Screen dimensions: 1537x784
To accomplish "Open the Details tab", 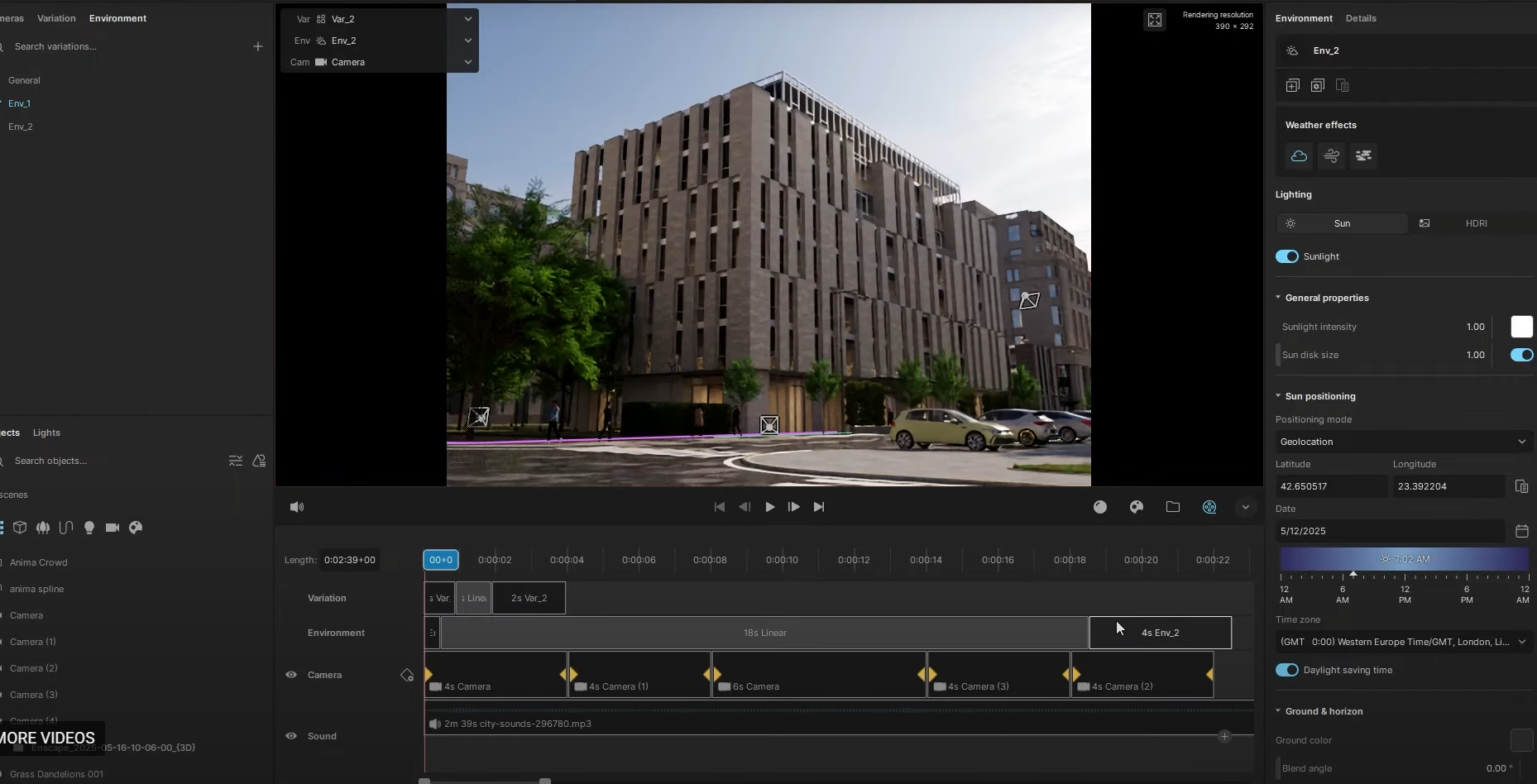I will [x=1361, y=18].
